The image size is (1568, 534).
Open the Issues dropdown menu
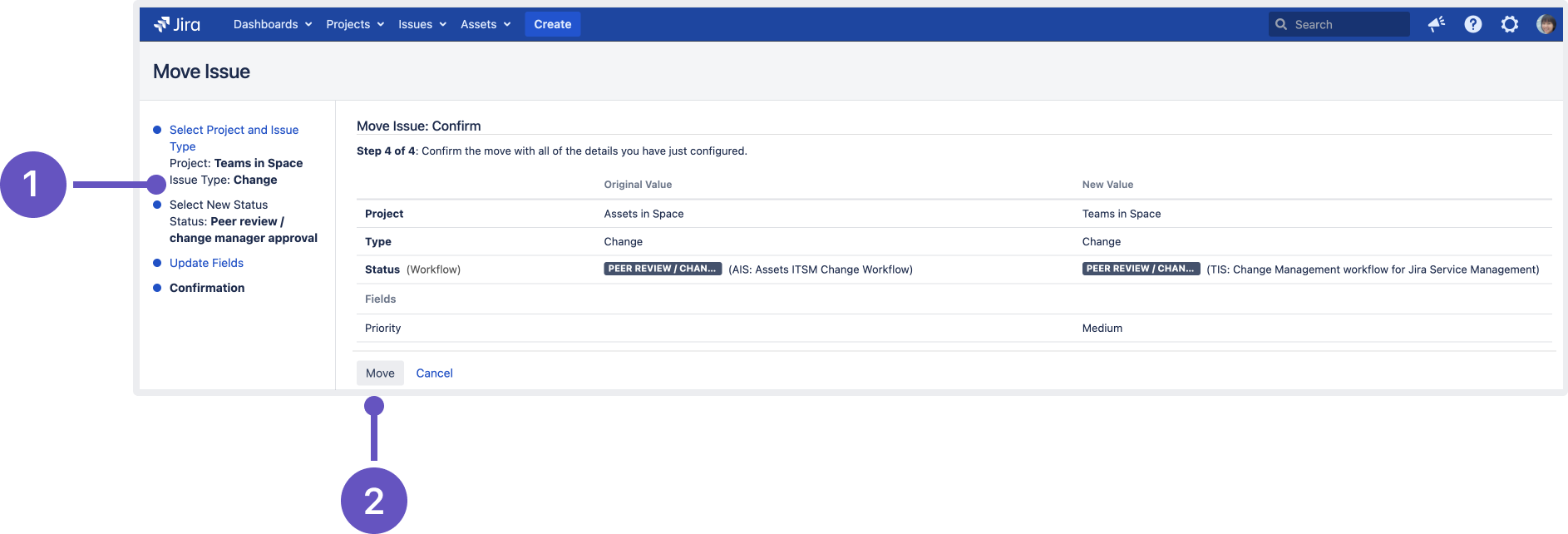(422, 24)
